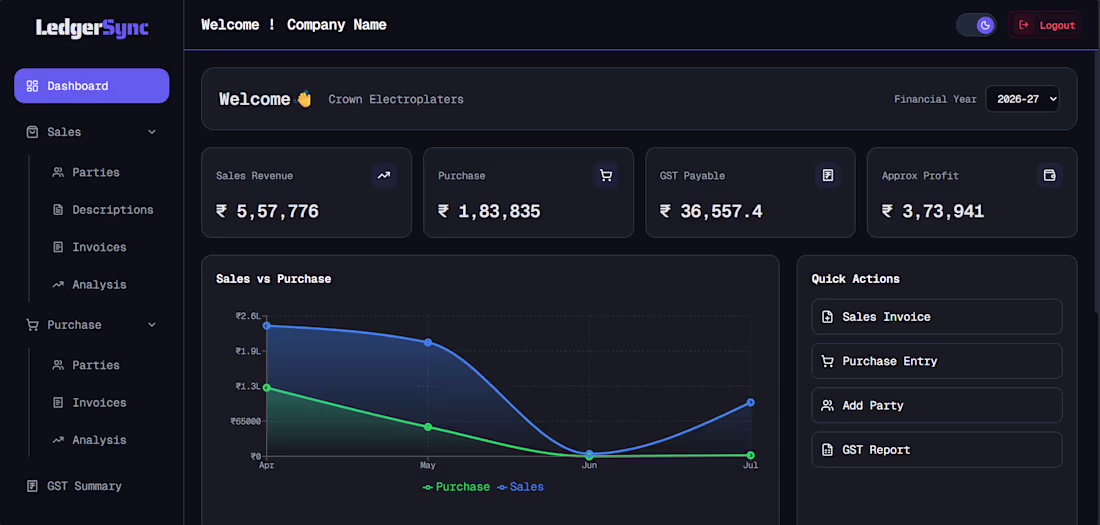Screen dimensions: 1100x525
Task: Click the sheet icon beside GST Report
Action: point(827,450)
